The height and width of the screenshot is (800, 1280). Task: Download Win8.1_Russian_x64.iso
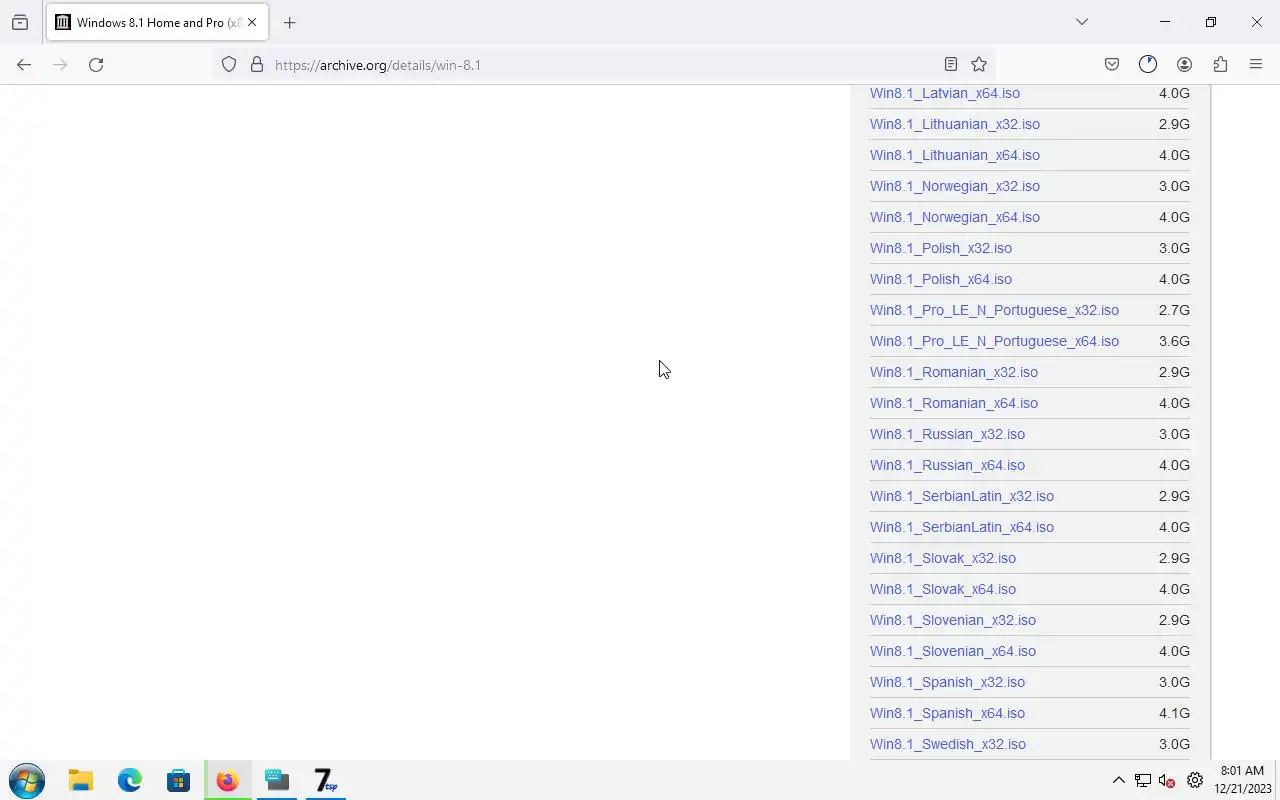(x=947, y=465)
